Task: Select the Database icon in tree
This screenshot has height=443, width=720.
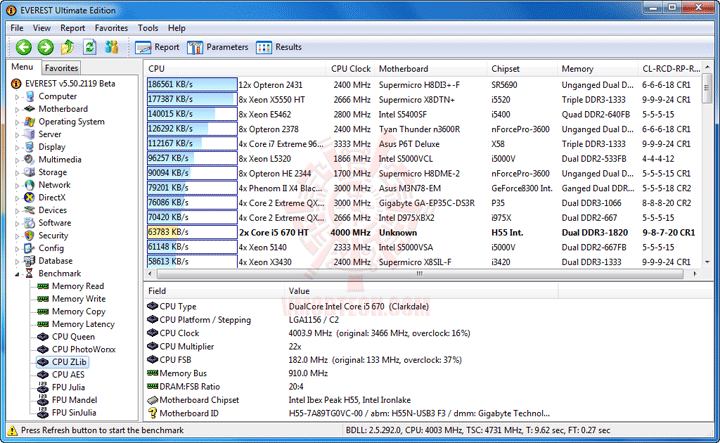Action: click(29, 261)
